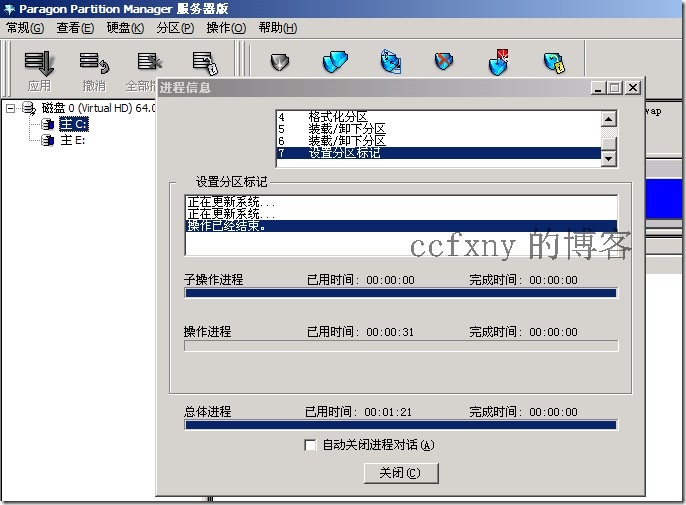Click the blue shield icon with red flag

point(499,62)
